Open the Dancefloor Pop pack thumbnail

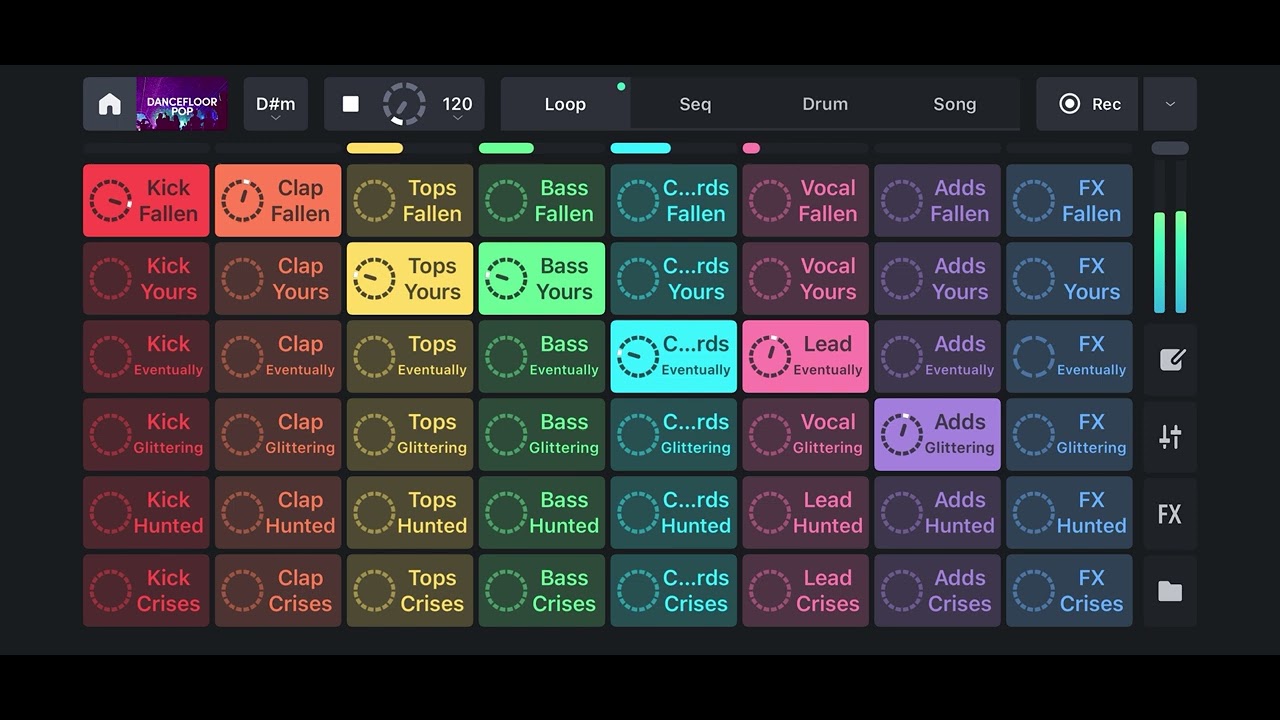(x=182, y=104)
